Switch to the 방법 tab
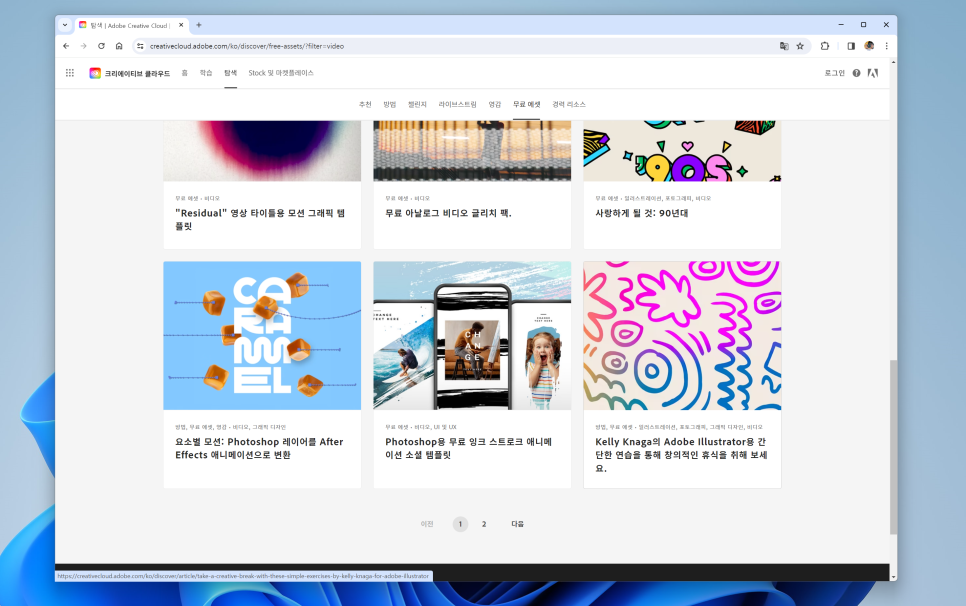The height and width of the screenshot is (606, 966). [389, 104]
